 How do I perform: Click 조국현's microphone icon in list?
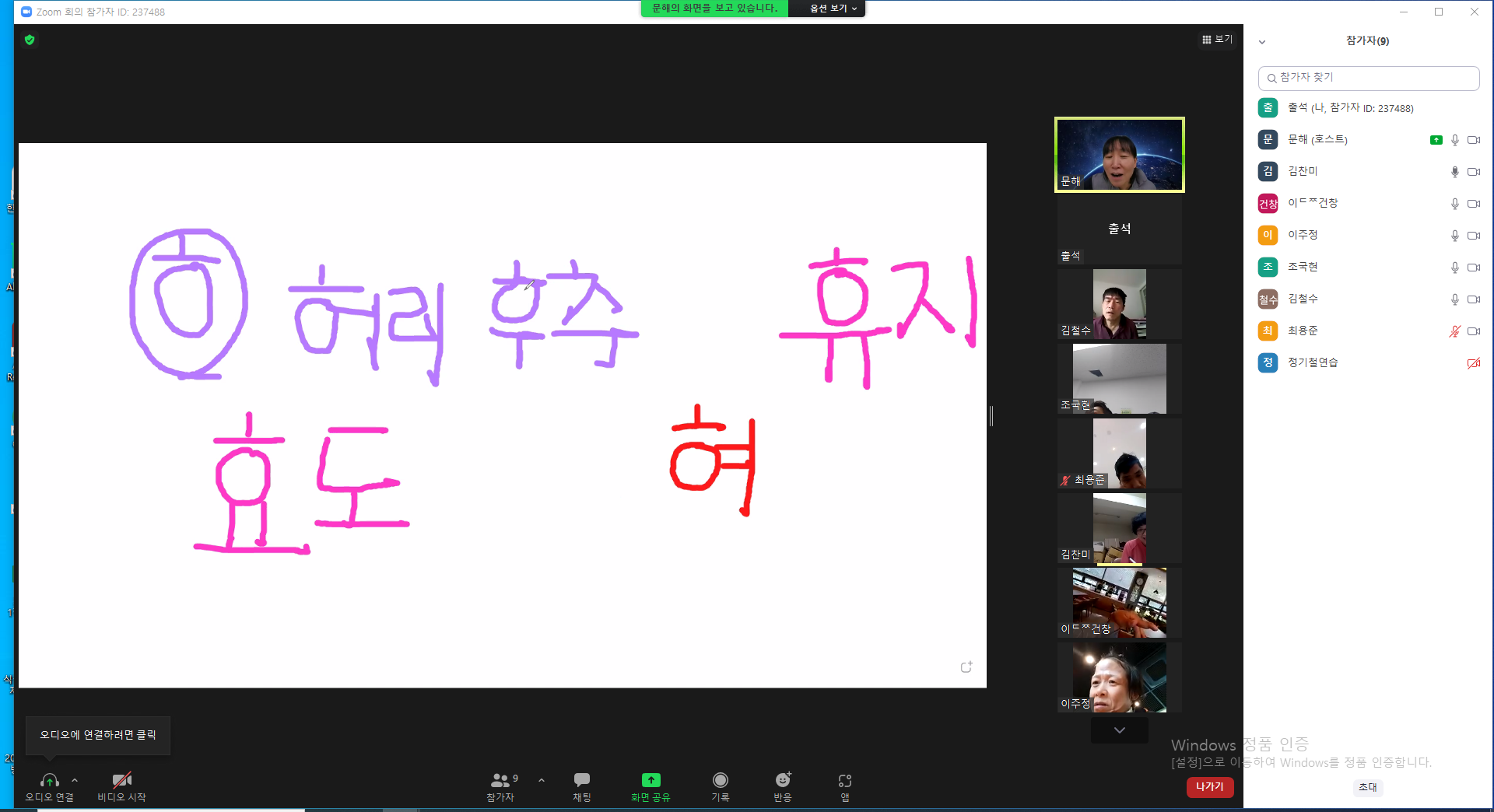1455,268
